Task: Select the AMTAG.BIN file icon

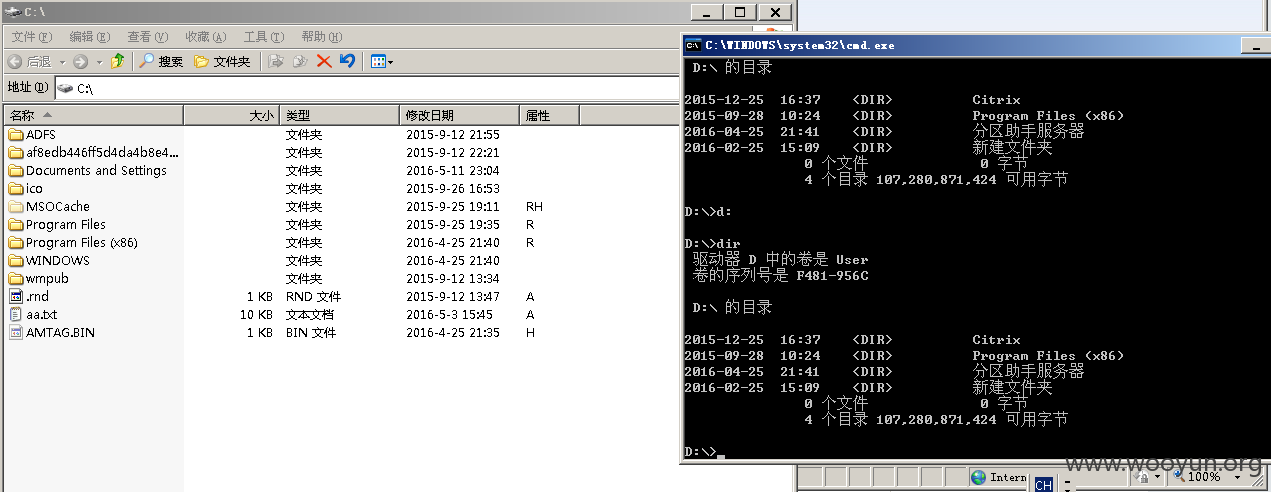Action: coord(16,332)
